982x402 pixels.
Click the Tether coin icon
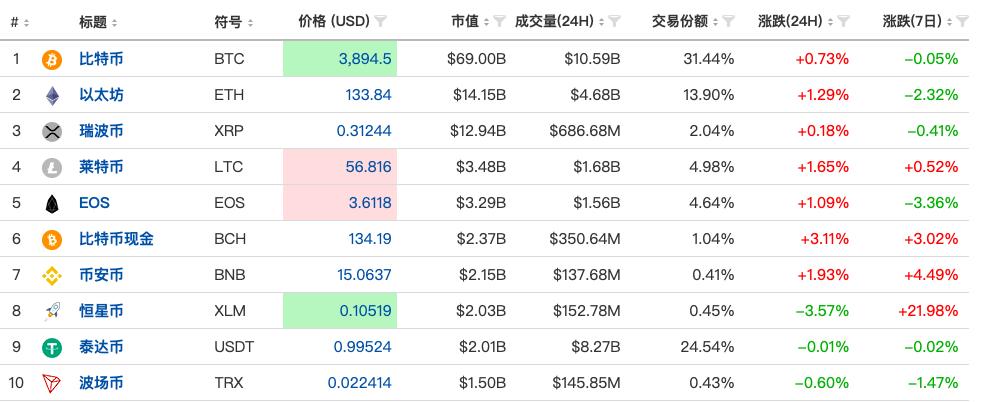click(52, 347)
